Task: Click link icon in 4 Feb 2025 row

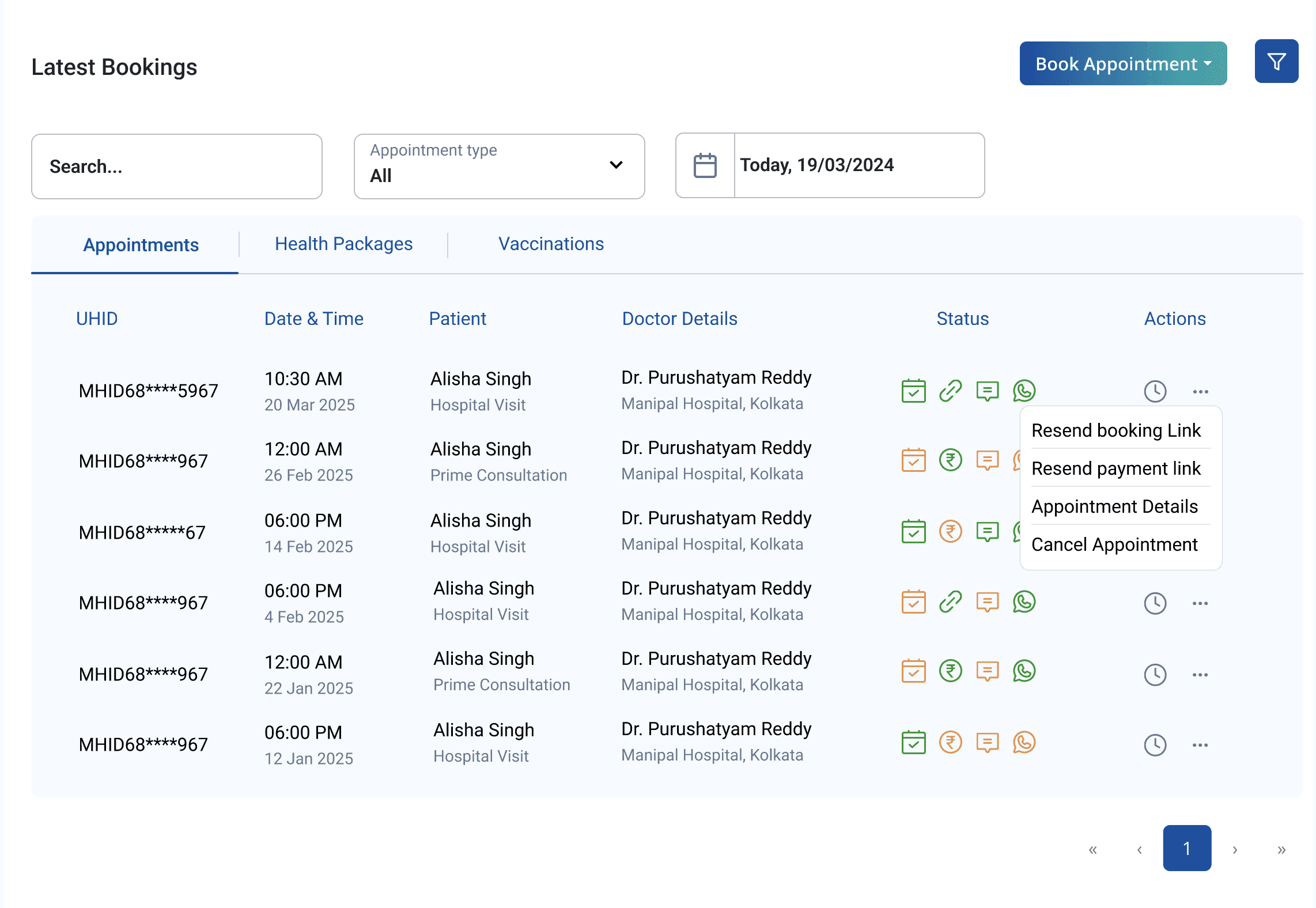Action: click(x=950, y=602)
